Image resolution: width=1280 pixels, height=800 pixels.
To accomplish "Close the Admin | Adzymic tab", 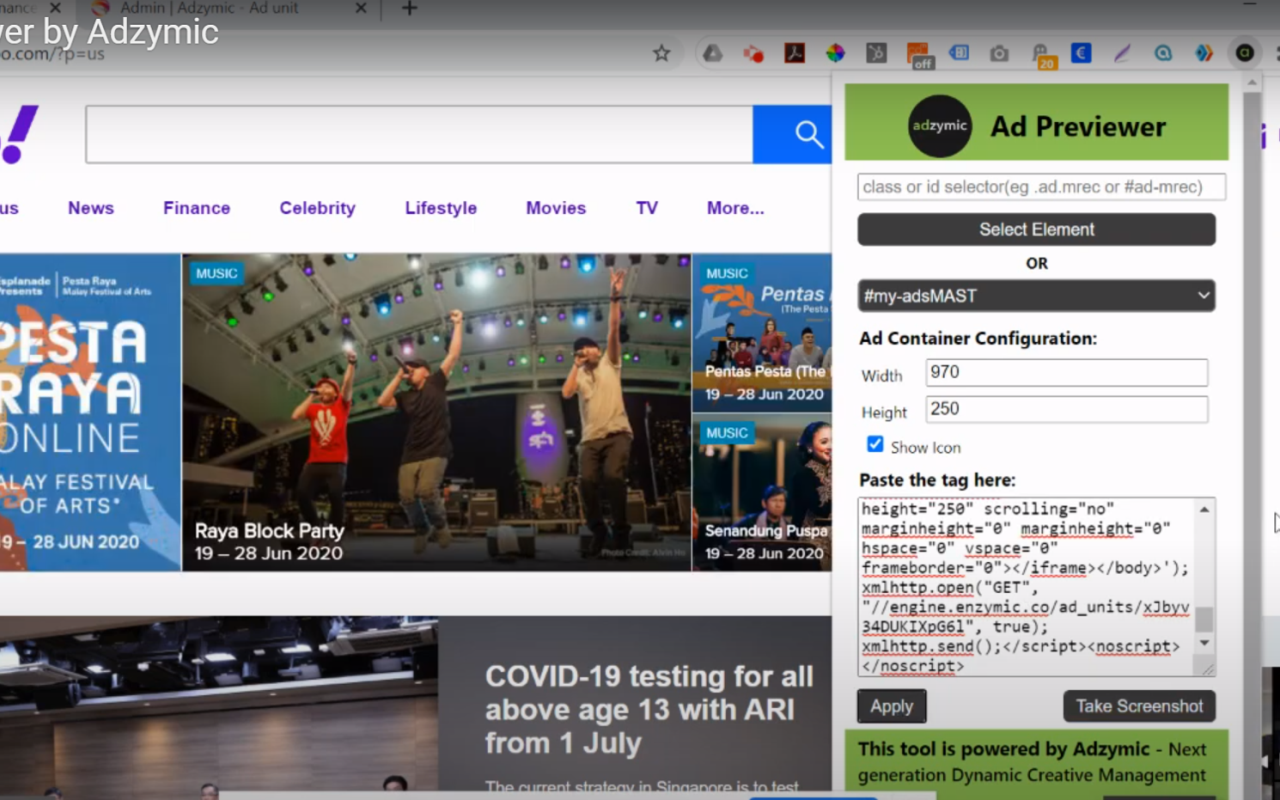I will [x=359, y=9].
